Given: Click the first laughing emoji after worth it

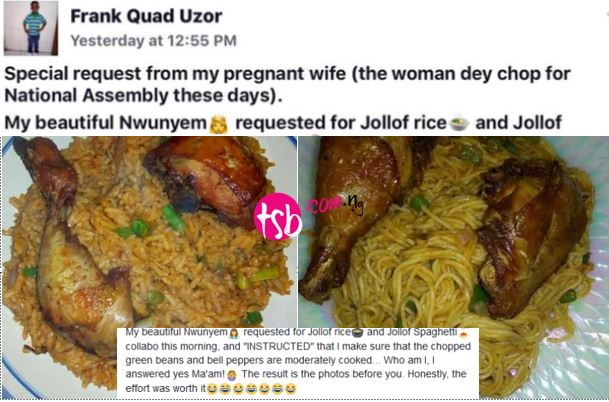Looking at the screenshot, I should click(x=212, y=388).
